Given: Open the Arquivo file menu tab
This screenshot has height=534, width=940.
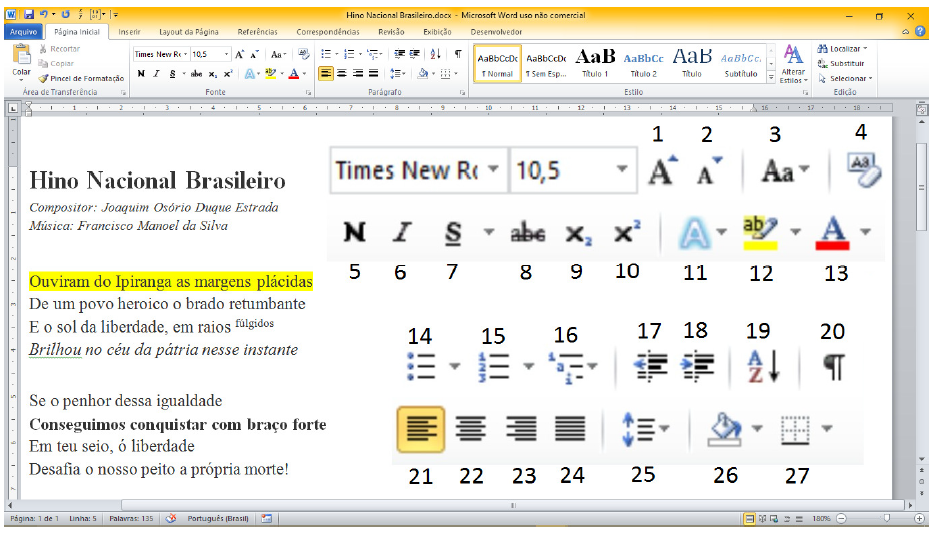Looking at the screenshot, I should coord(23,32).
